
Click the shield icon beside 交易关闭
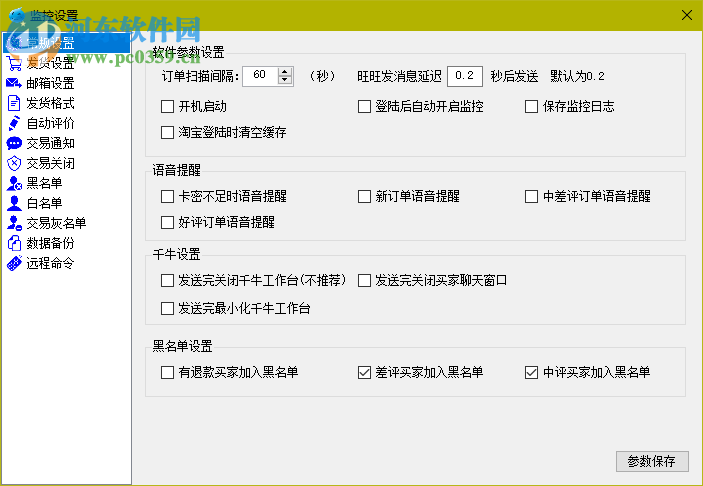coord(14,163)
